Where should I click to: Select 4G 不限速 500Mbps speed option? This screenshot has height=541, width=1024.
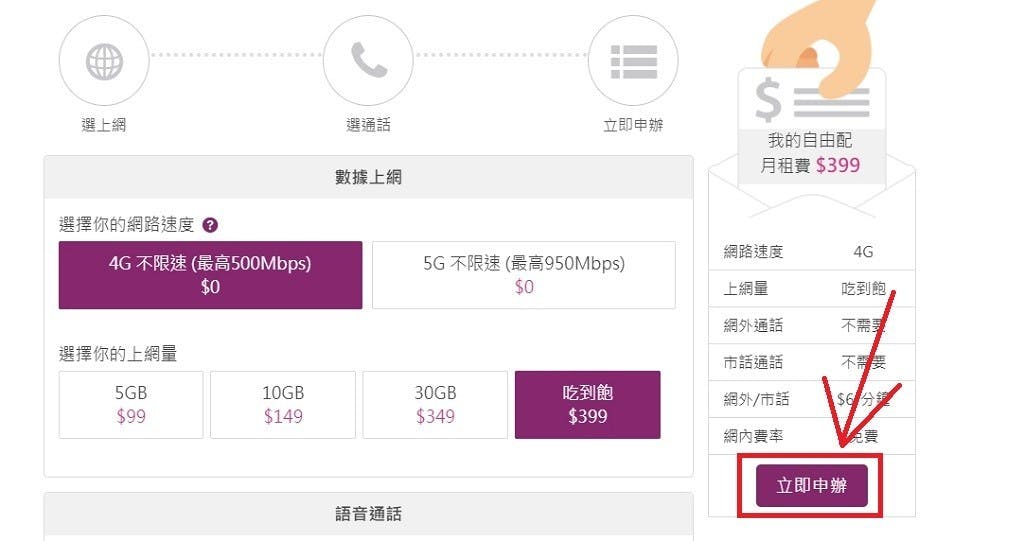pos(210,275)
